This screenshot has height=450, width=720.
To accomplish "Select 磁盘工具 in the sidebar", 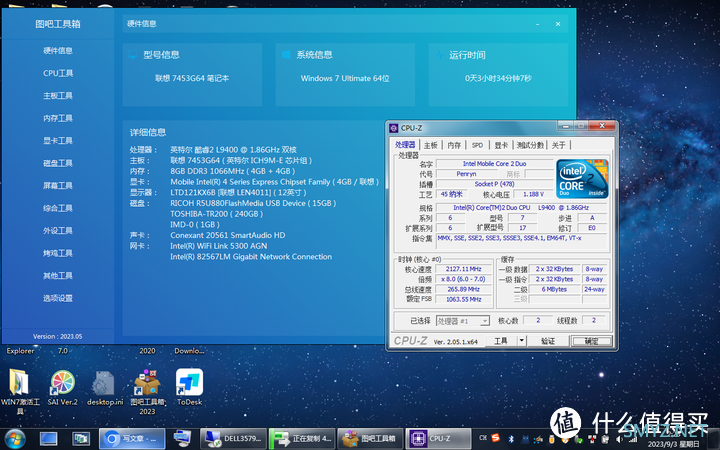I will pos(58,163).
